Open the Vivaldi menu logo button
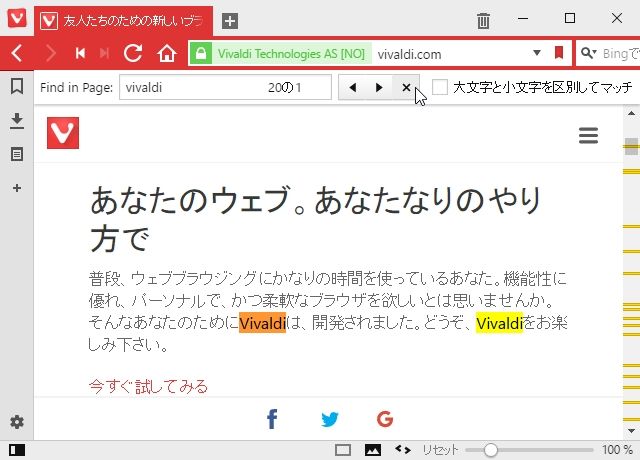Screen dimensions: 640x460 click(x=17, y=18)
